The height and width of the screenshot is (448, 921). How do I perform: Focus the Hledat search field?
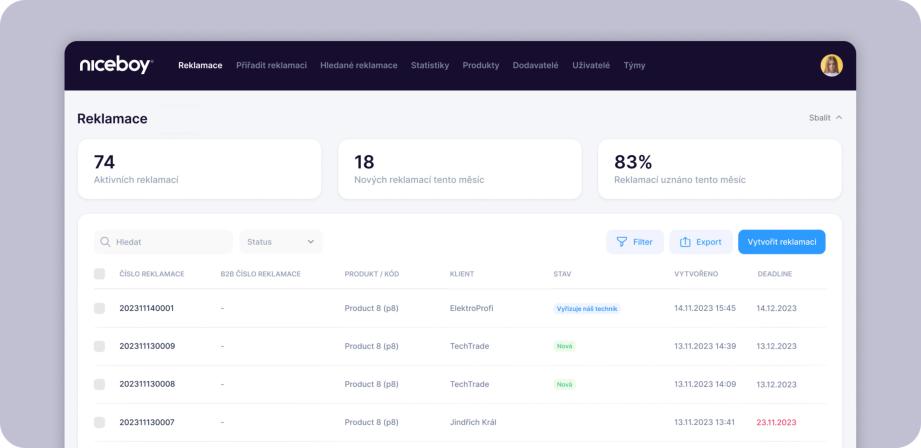[x=164, y=242]
